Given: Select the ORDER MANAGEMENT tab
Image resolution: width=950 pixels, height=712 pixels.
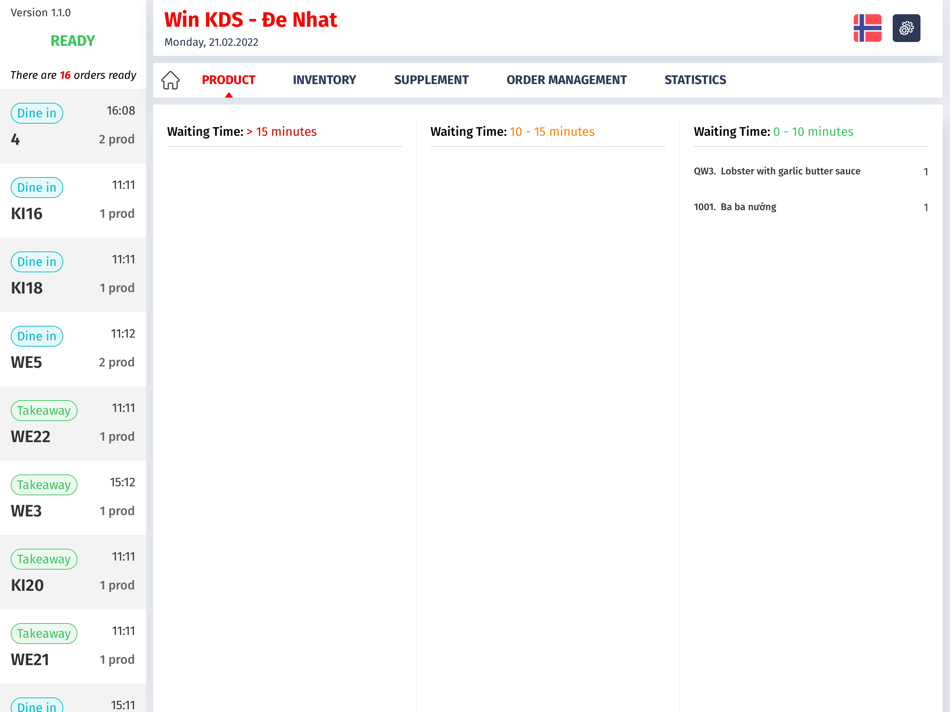Looking at the screenshot, I should click(x=566, y=80).
